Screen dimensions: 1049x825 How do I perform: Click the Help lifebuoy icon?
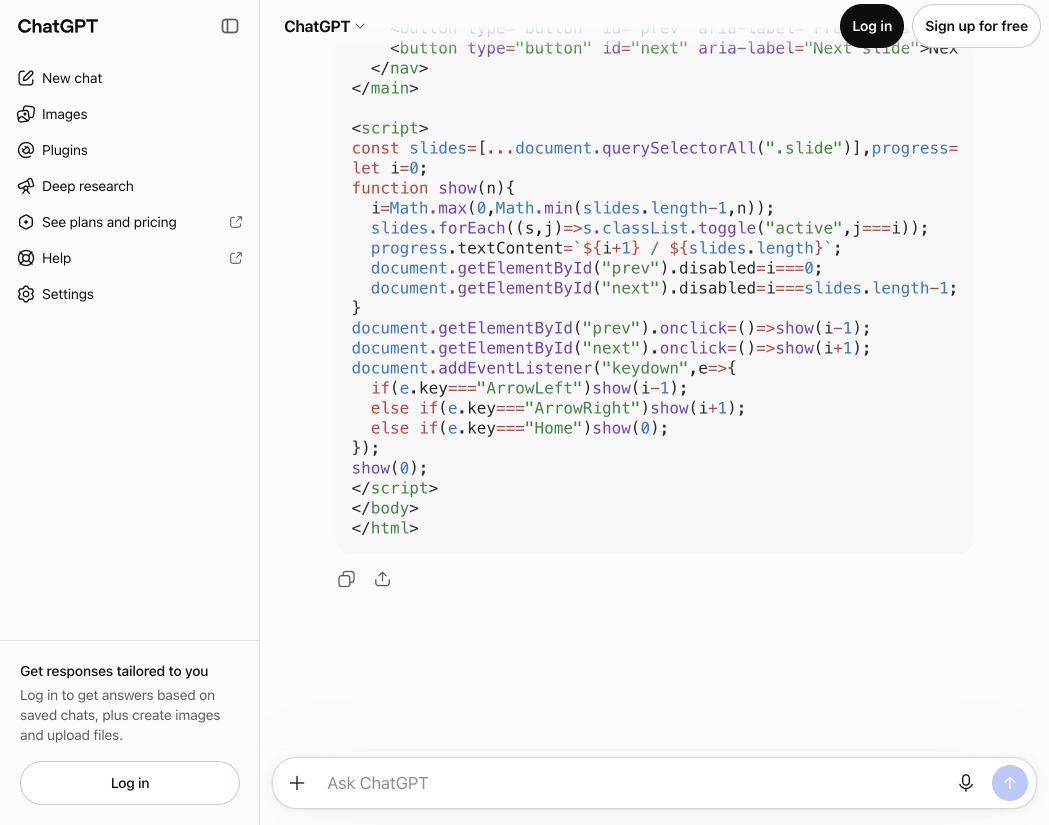click(x=25, y=258)
